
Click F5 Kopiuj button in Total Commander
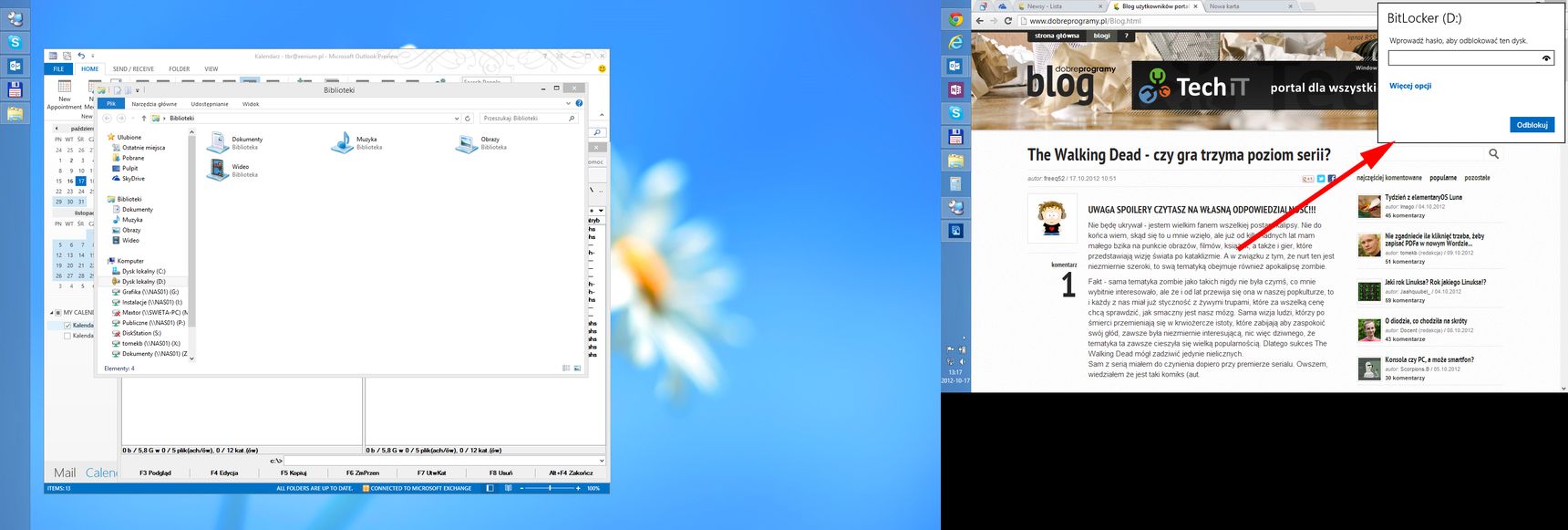click(x=293, y=473)
